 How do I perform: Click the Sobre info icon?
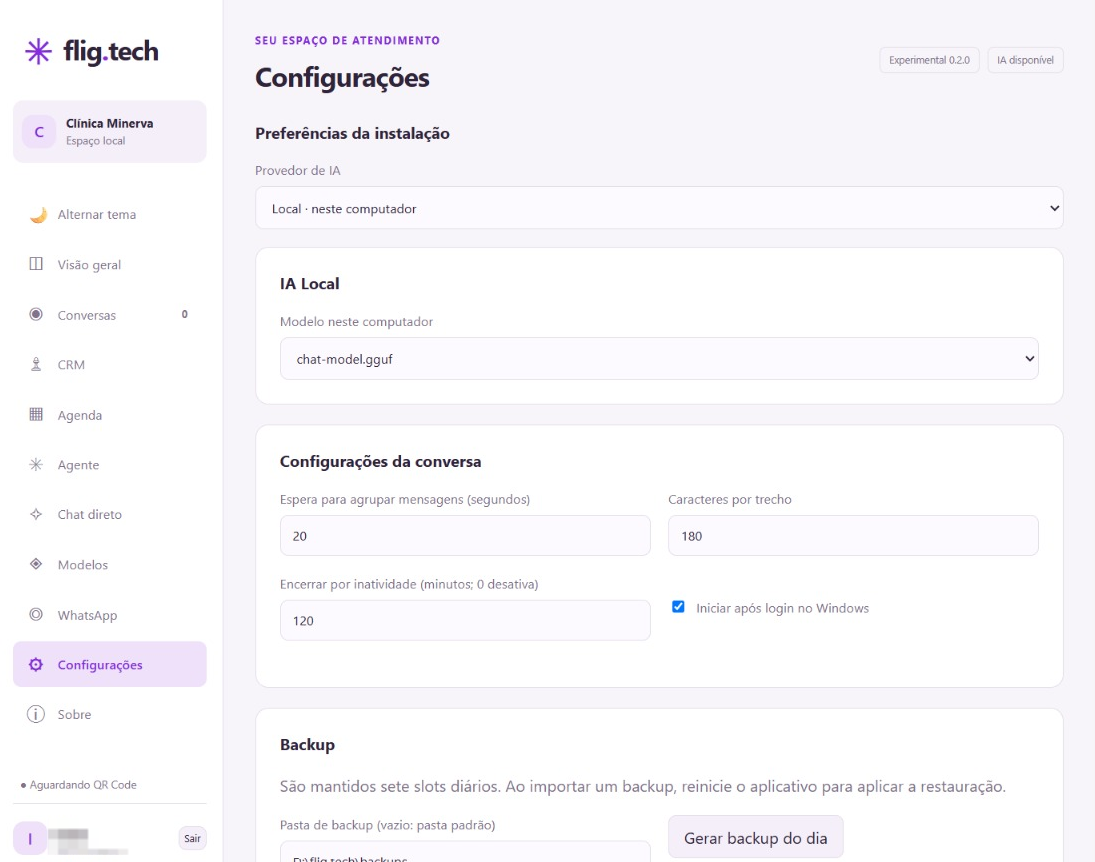[36, 714]
